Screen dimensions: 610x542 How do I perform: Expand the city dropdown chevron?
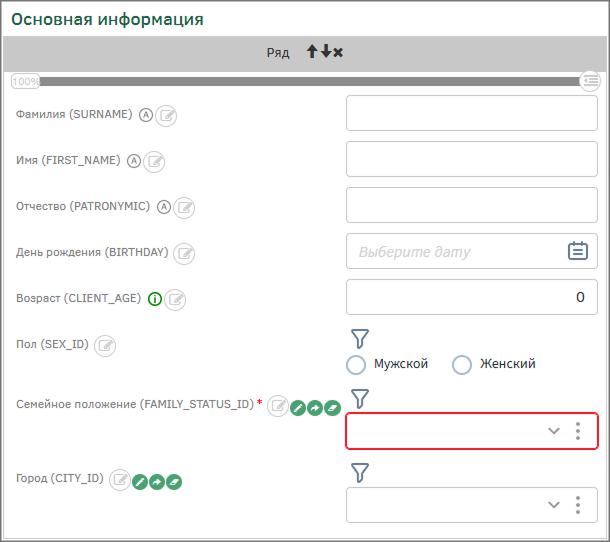pyautogui.click(x=554, y=505)
